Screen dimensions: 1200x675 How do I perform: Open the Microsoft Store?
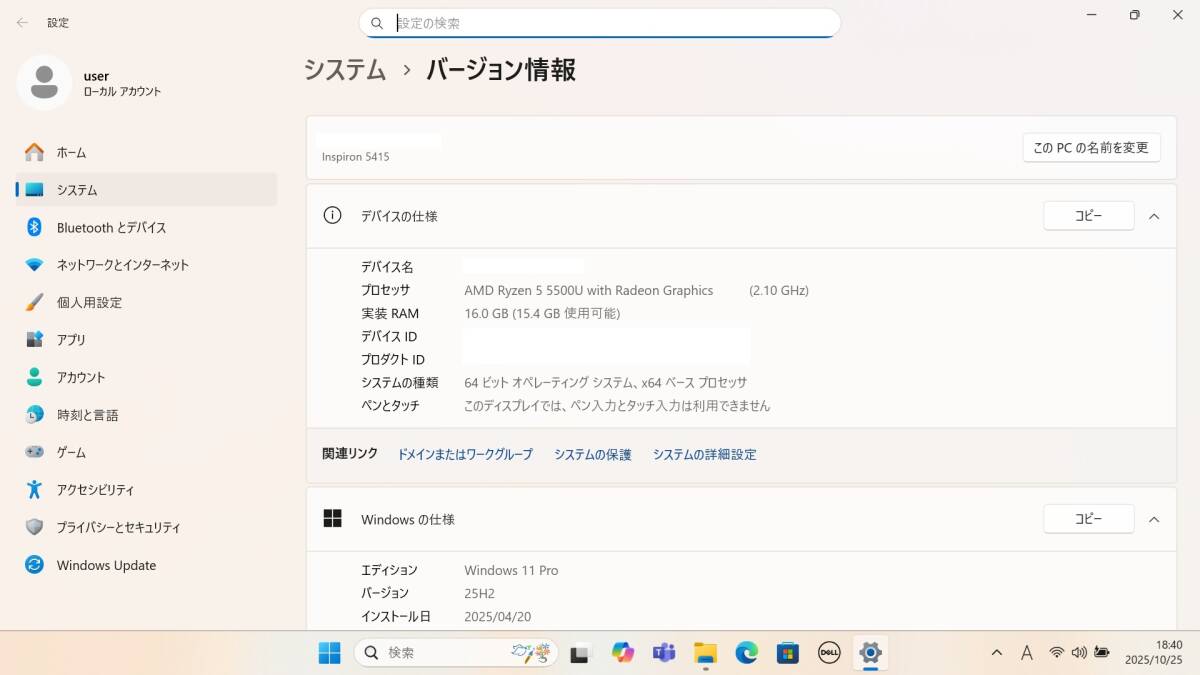click(788, 652)
